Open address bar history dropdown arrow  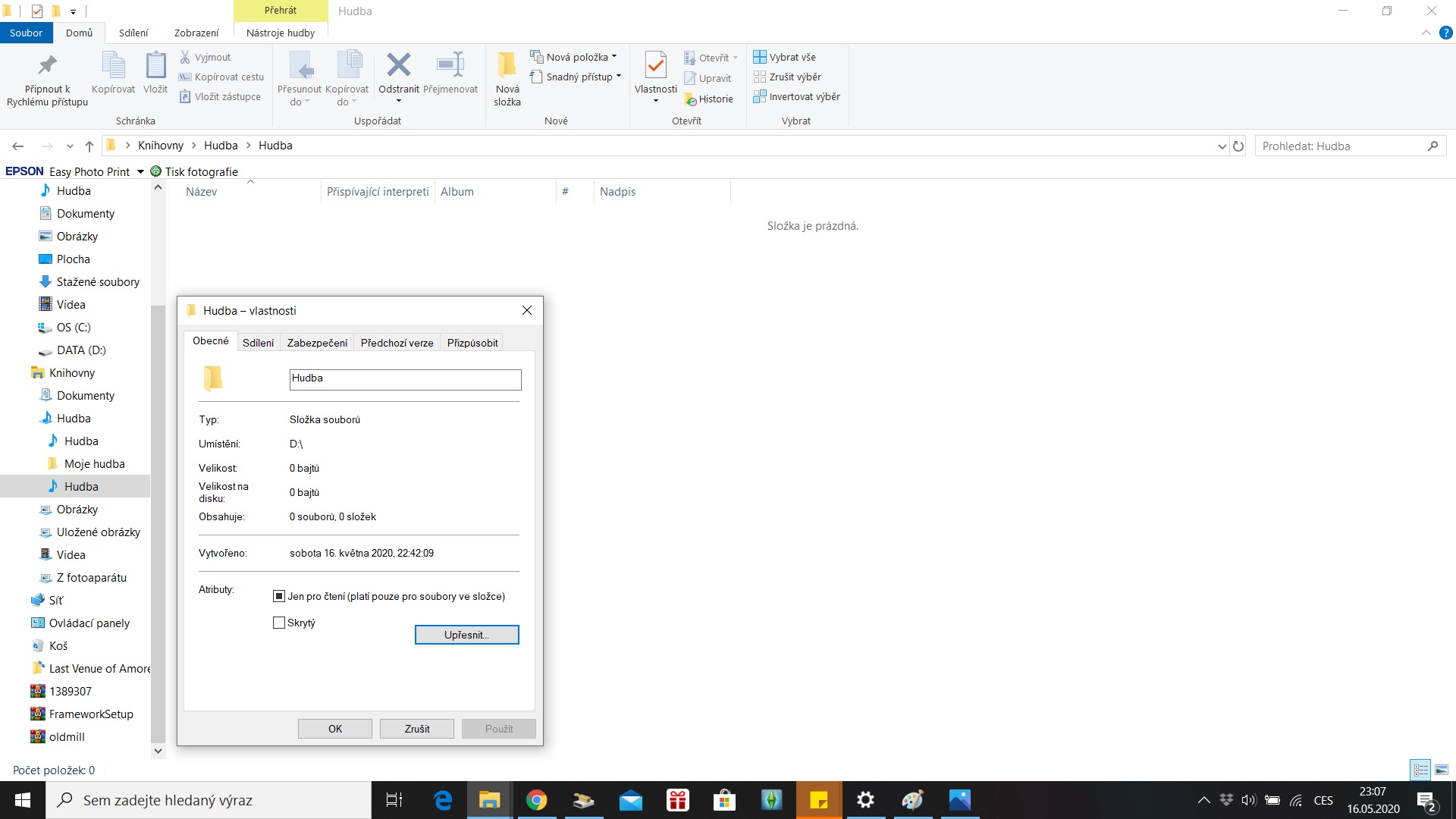[x=1222, y=146]
